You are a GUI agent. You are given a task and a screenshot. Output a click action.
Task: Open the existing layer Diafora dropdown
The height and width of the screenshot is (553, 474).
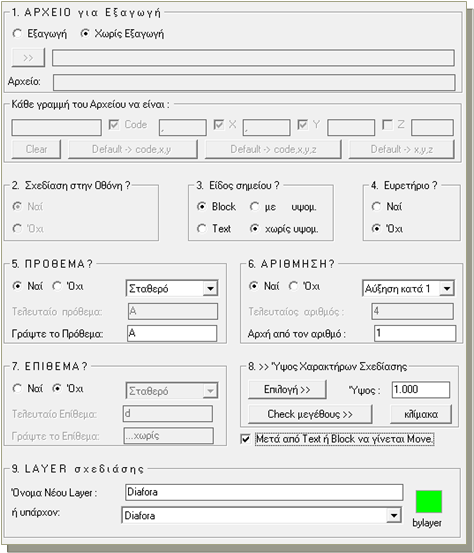pos(394,516)
